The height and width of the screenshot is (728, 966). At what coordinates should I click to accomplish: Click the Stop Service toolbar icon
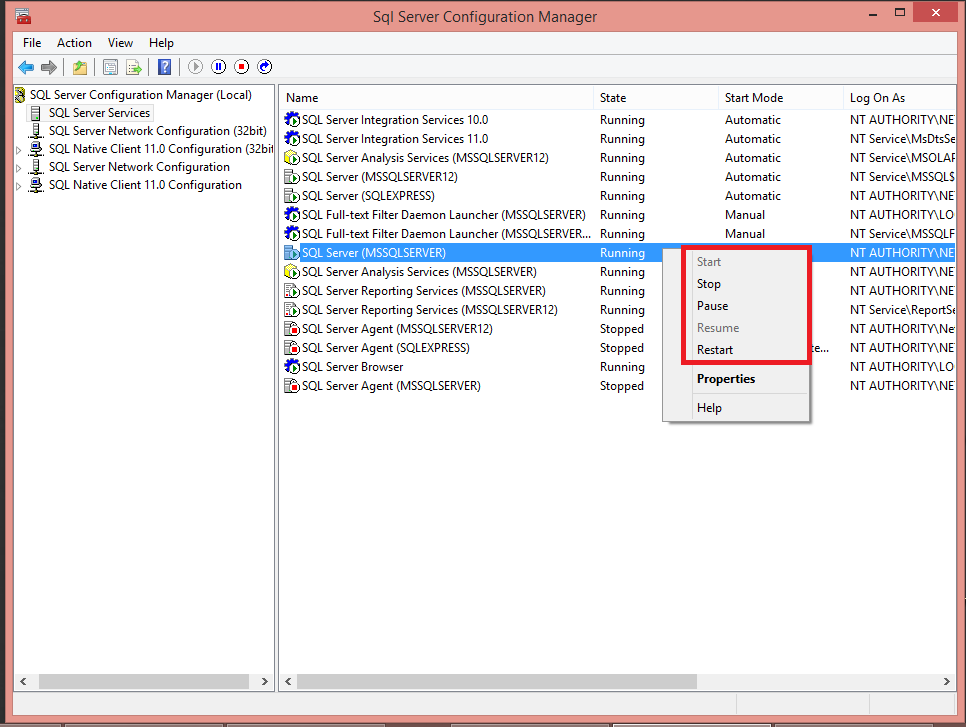pyautogui.click(x=242, y=67)
